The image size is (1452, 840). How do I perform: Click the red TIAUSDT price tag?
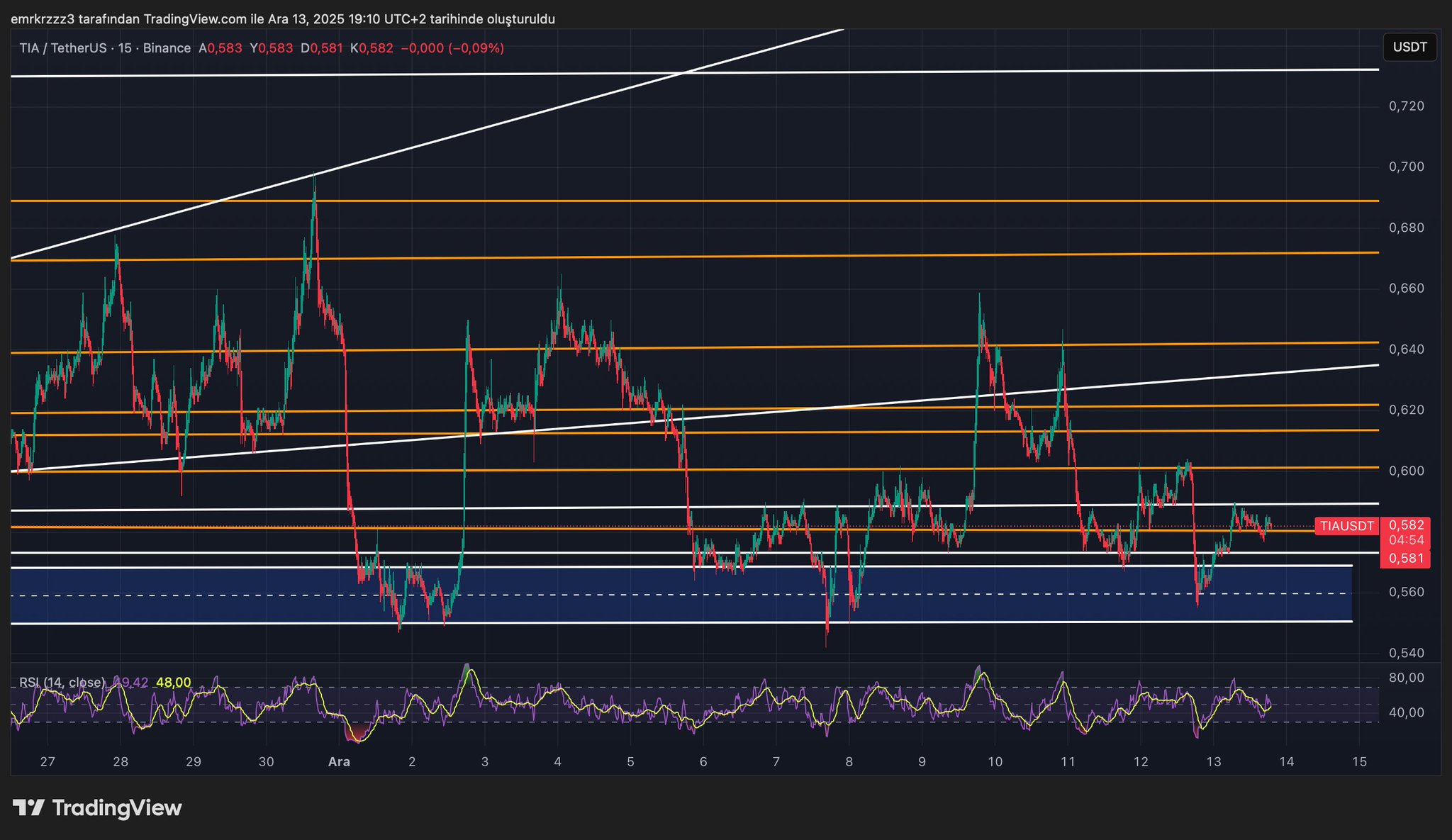coord(1346,526)
